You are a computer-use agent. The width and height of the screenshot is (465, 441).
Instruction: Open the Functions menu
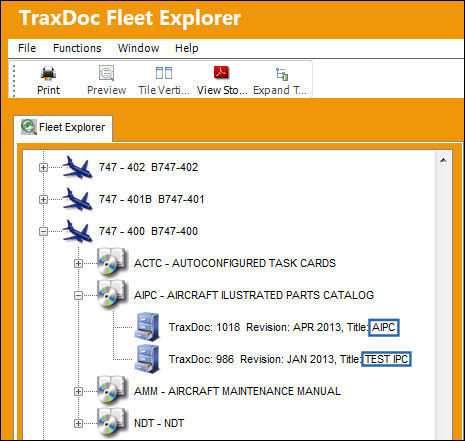coord(77,48)
